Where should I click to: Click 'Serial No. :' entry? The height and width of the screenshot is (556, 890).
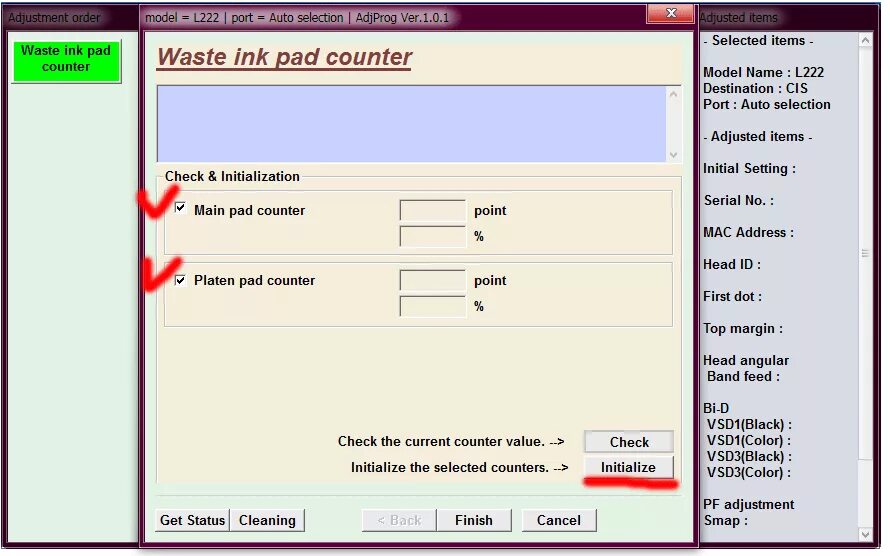click(x=738, y=200)
